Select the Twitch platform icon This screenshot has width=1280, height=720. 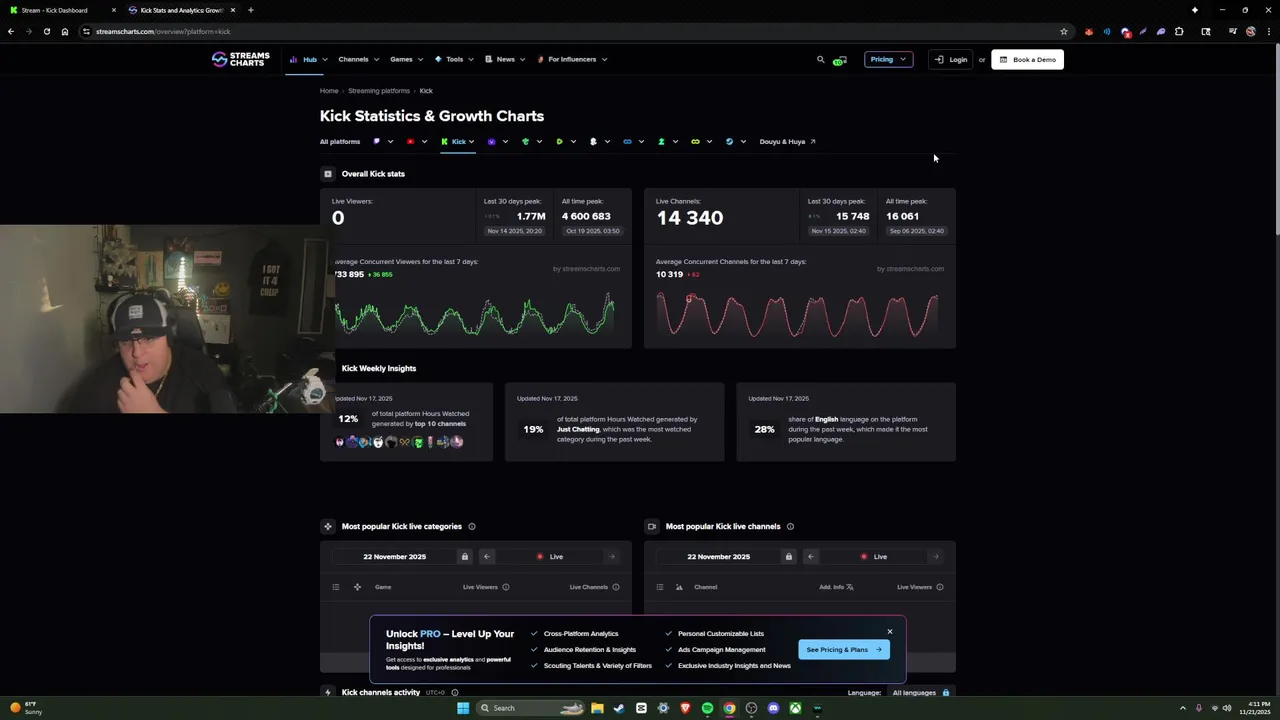(377, 141)
